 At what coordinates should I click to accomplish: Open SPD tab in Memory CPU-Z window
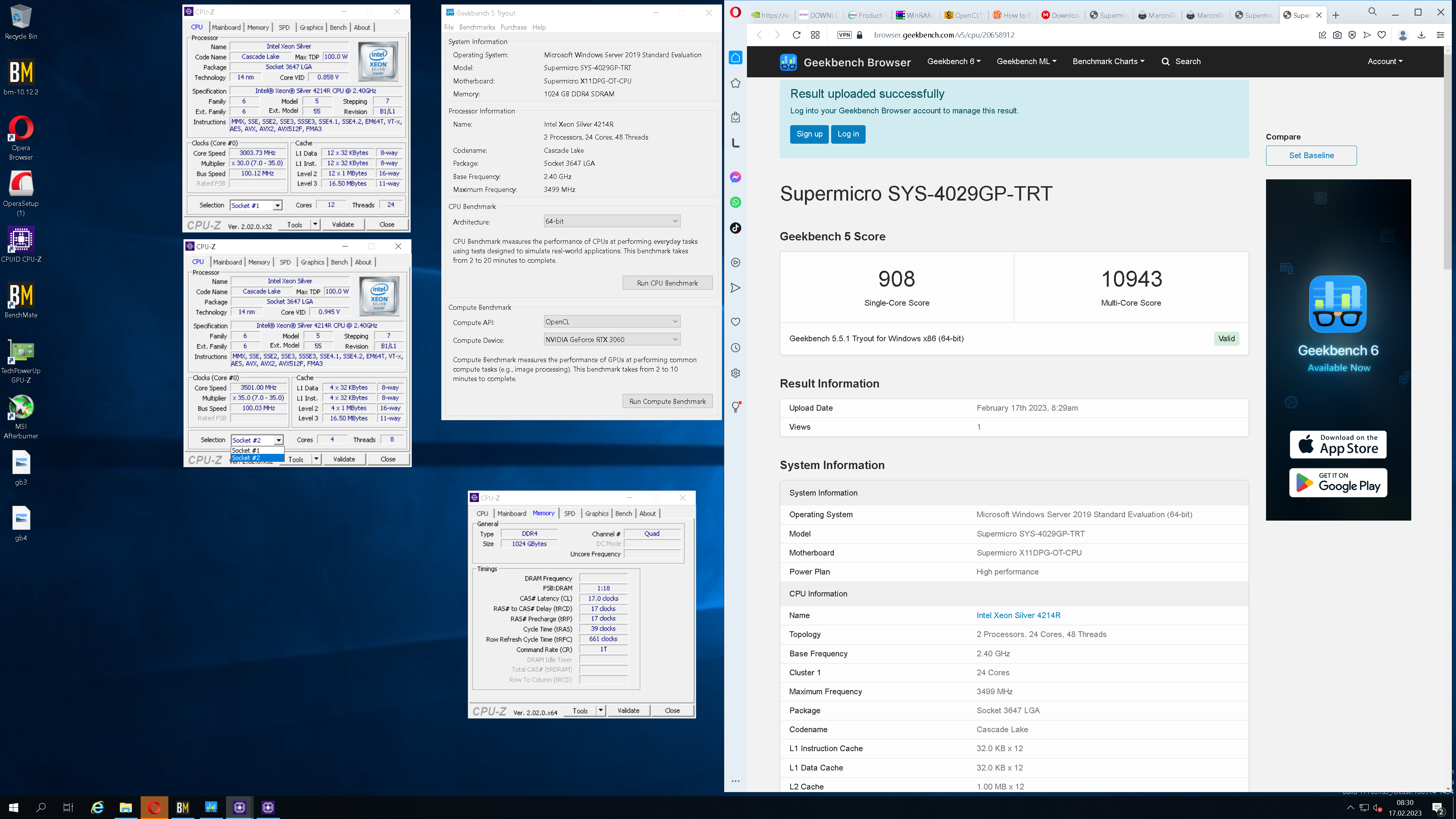click(569, 514)
